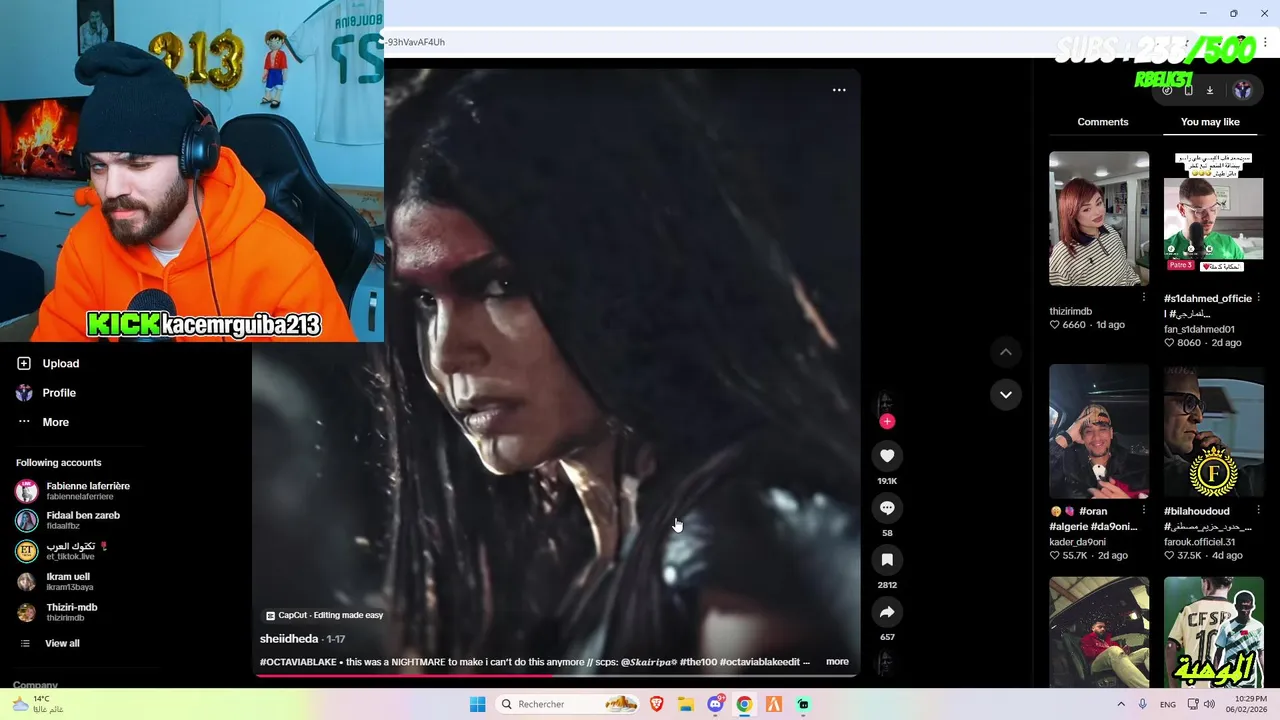Go to next video with down chevron
This screenshot has height=720, width=1280.
click(1006, 394)
